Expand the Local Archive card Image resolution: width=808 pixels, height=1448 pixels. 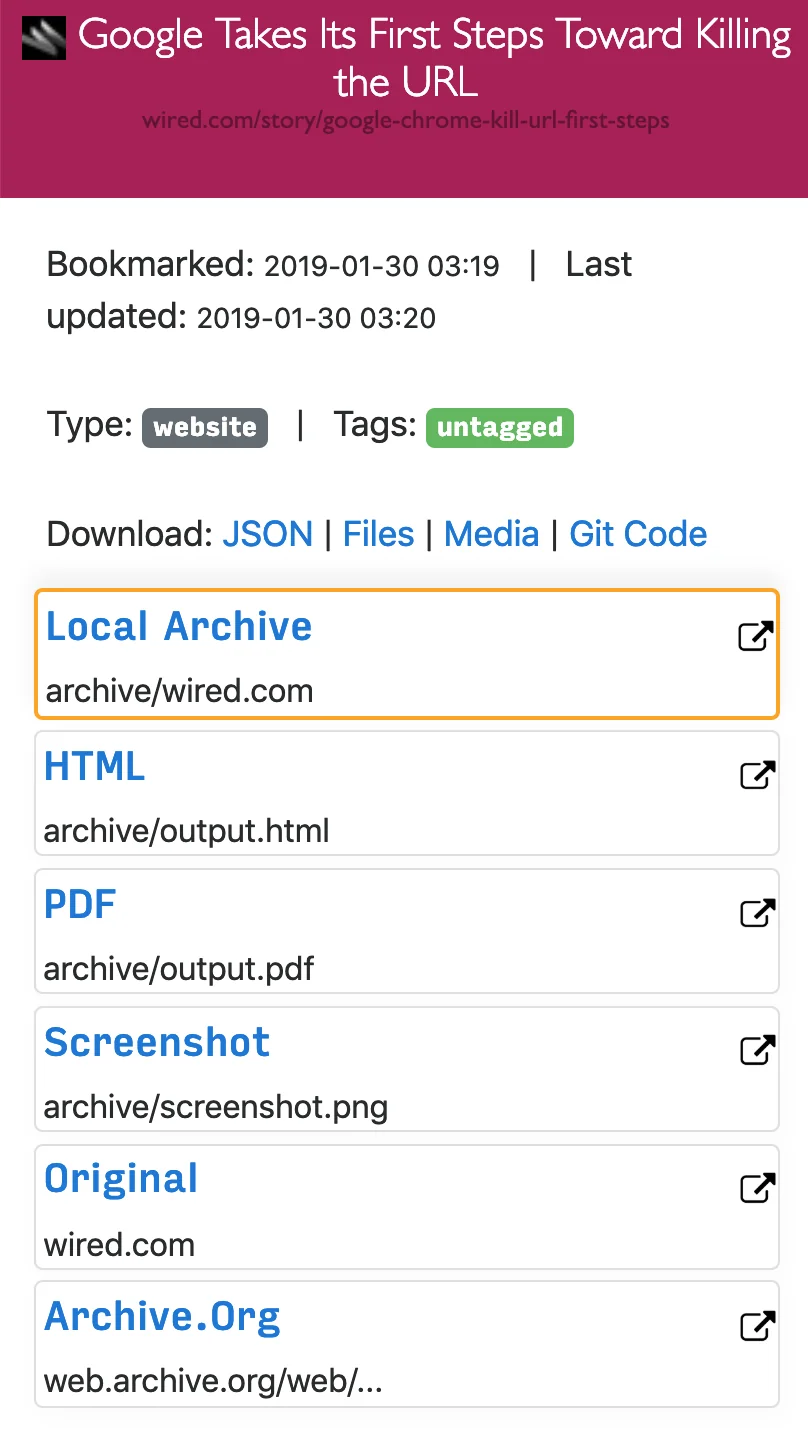point(178,626)
